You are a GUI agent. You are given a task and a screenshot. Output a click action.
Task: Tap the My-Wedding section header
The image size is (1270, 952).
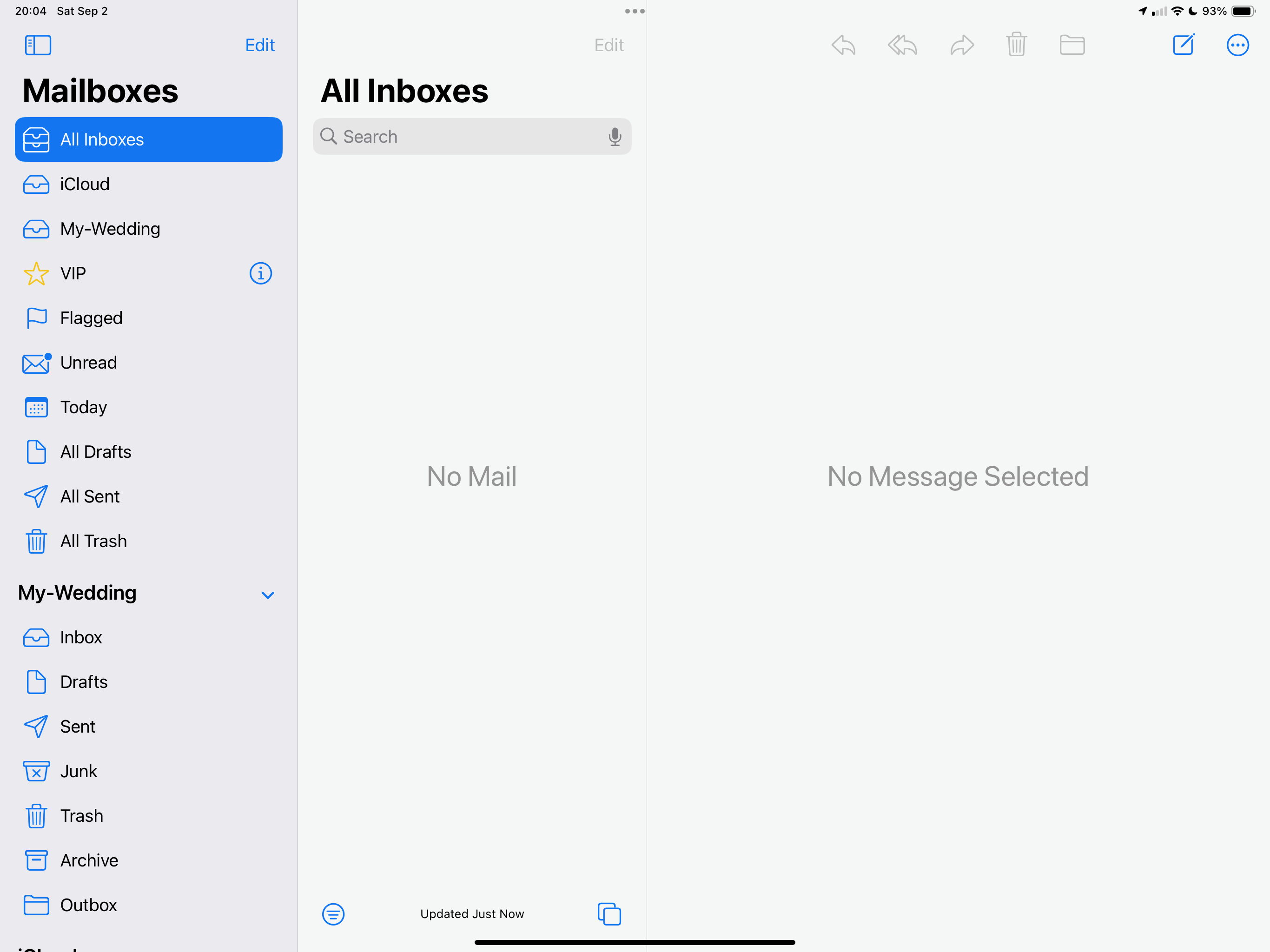coord(78,593)
